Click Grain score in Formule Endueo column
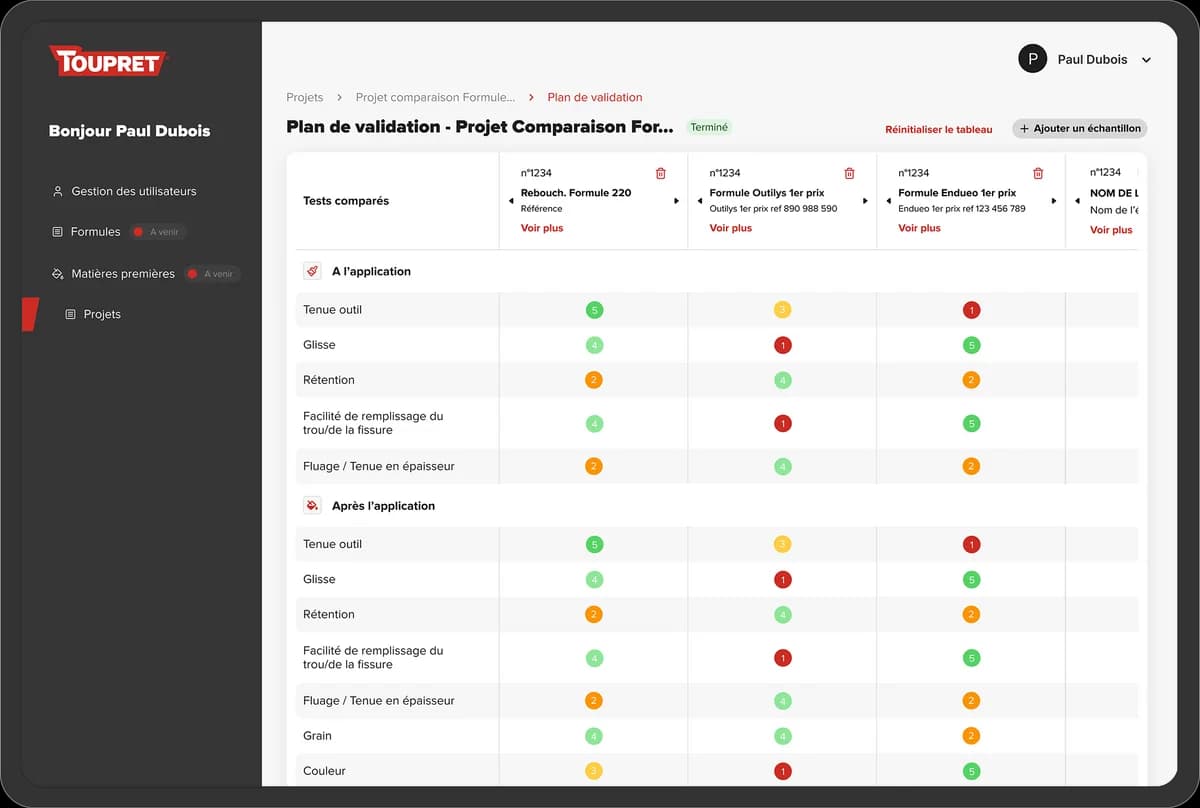 pos(971,736)
